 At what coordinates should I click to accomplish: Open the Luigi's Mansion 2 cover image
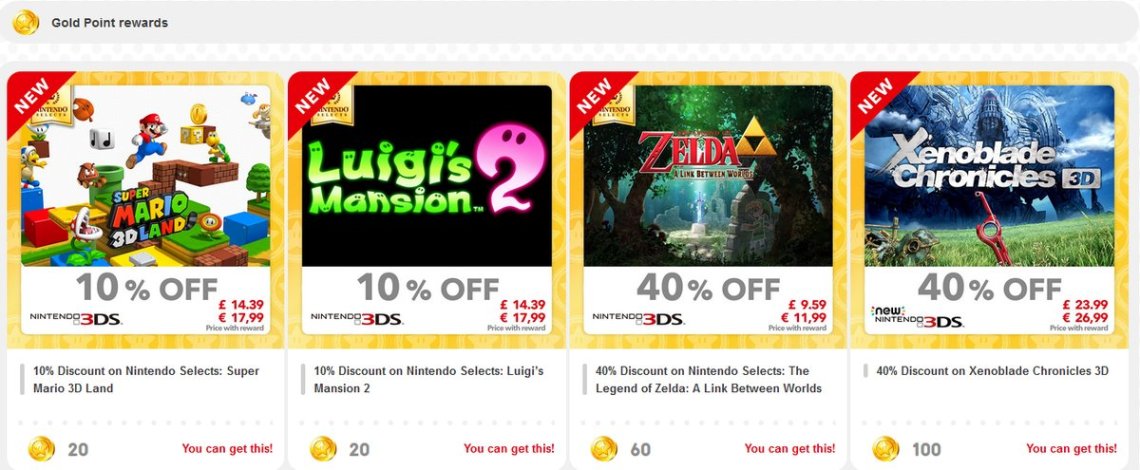click(427, 176)
